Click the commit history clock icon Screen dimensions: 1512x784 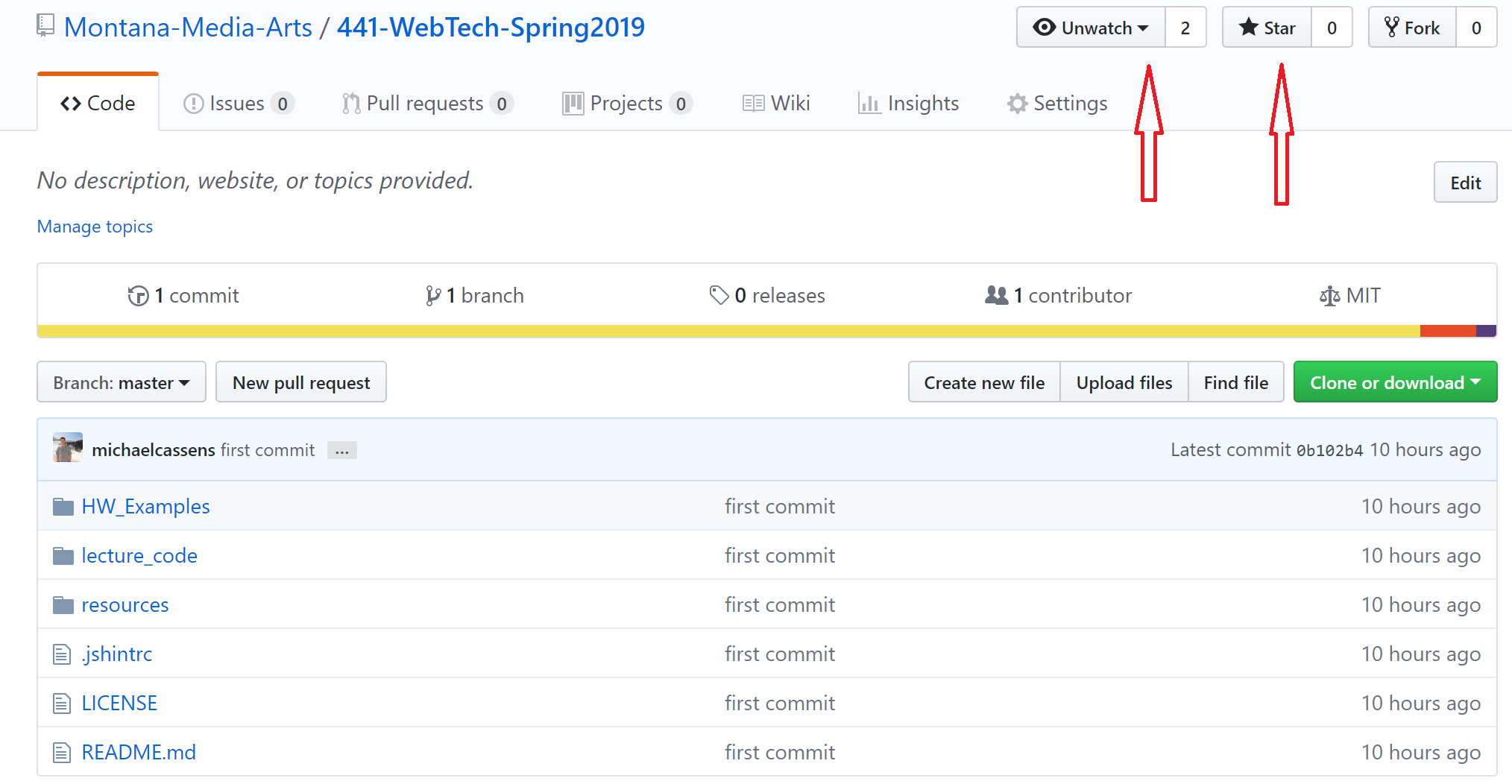pos(138,296)
